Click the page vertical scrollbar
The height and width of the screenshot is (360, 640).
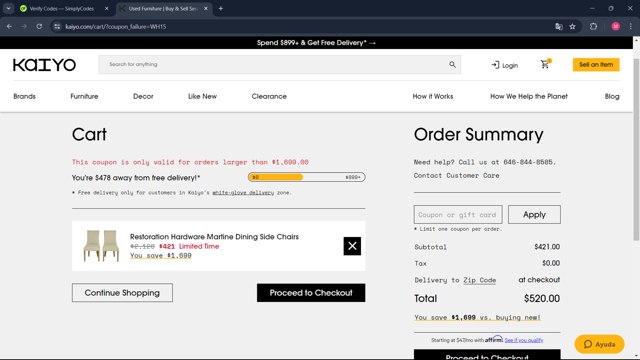click(636, 149)
